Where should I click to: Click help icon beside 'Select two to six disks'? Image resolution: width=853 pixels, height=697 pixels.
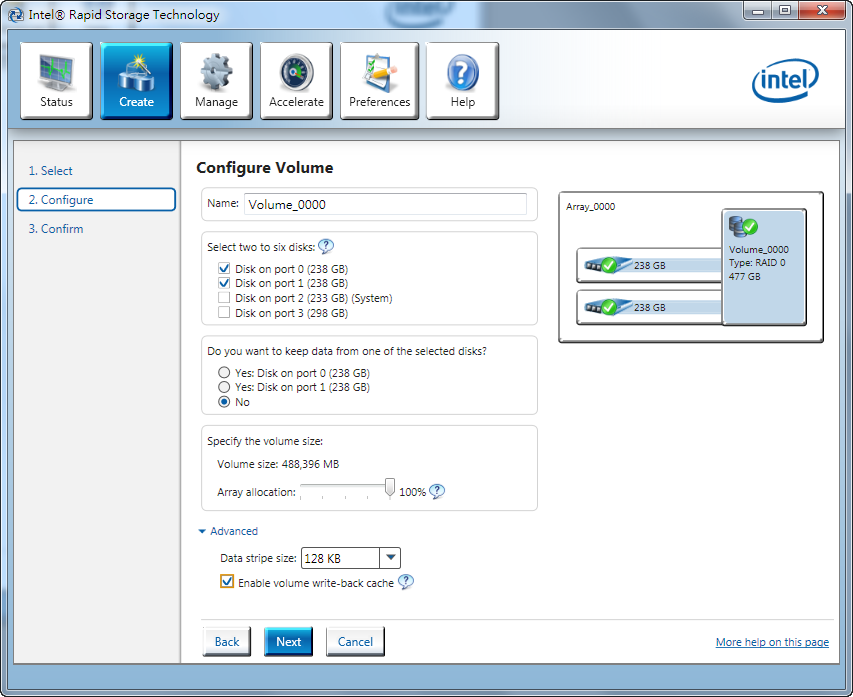326,247
